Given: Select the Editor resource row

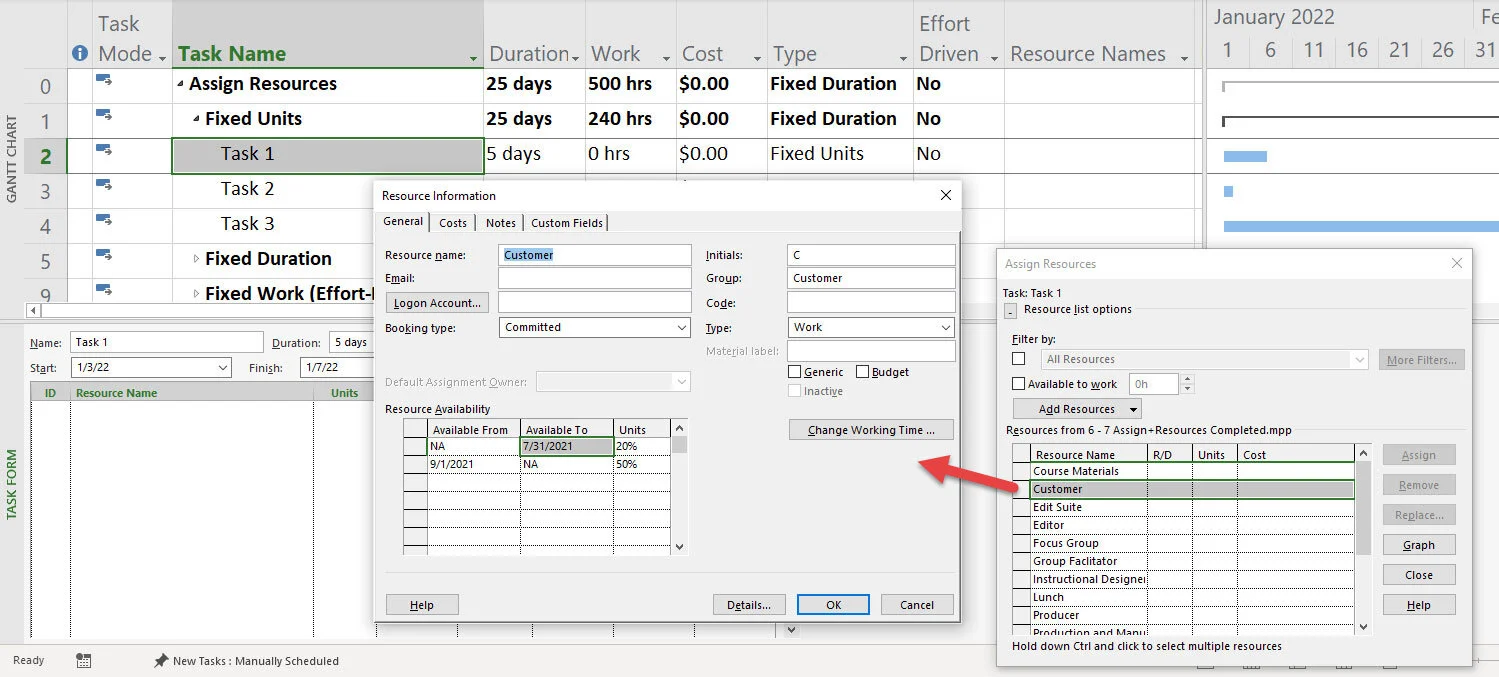Looking at the screenshot, I should tap(1192, 525).
